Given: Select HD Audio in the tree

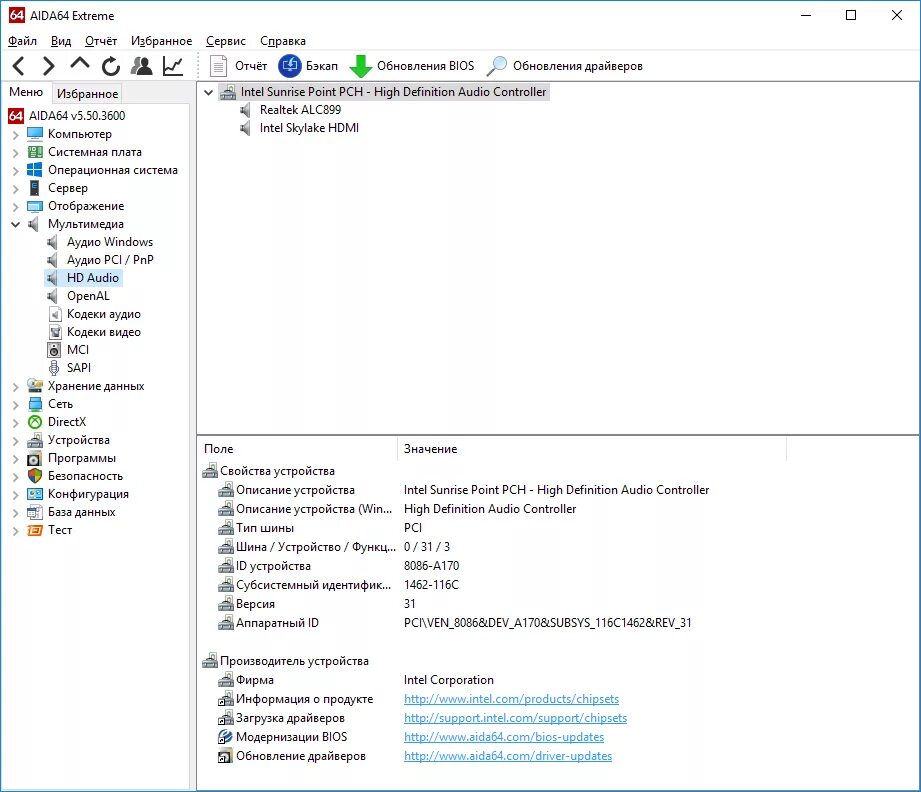Looking at the screenshot, I should (x=92, y=278).
